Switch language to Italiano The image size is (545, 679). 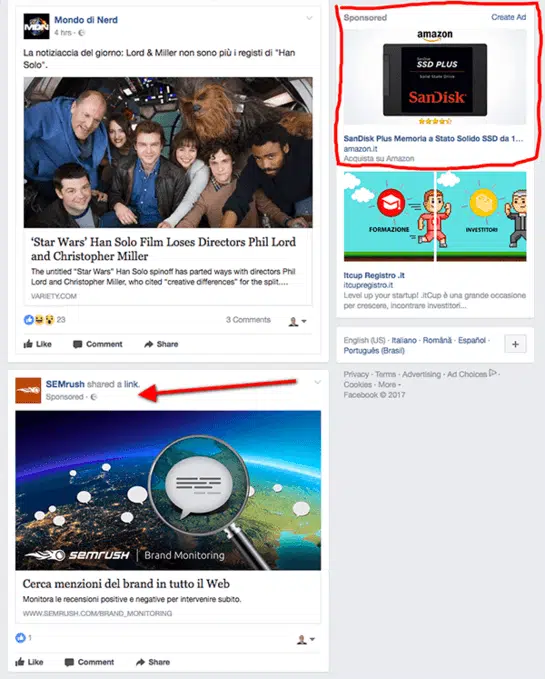(x=404, y=340)
